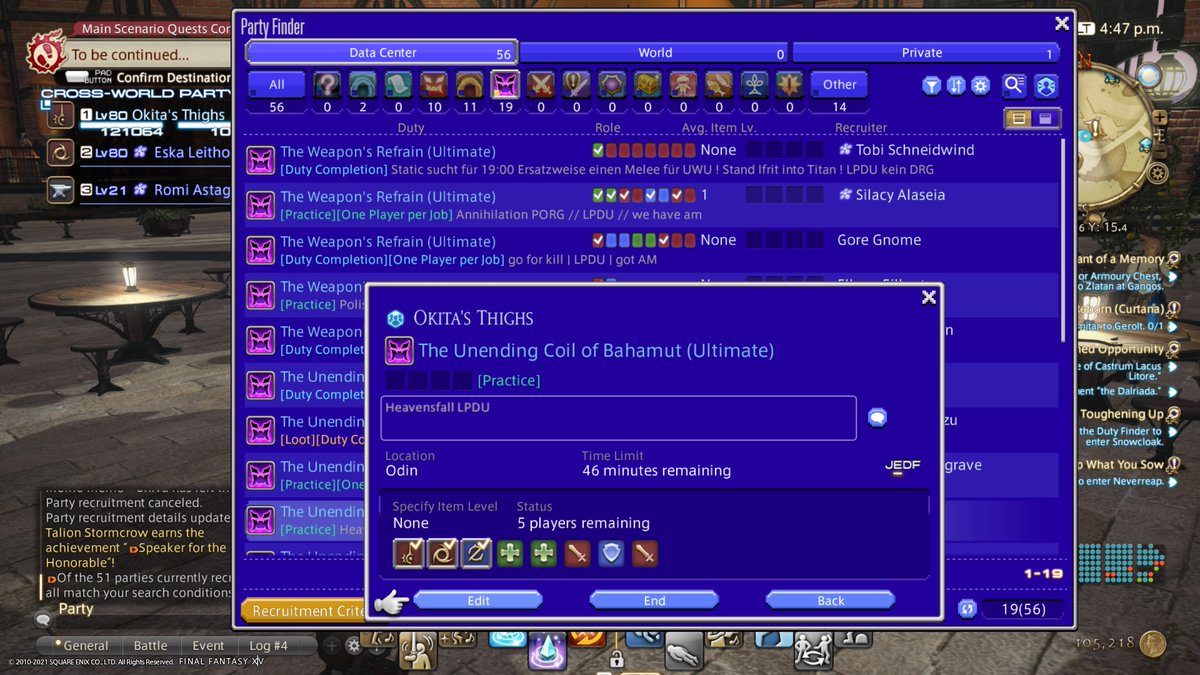Click the '5 players remaining' status
This screenshot has width=1200, height=675.
pyautogui.click(x=583, y=523)
